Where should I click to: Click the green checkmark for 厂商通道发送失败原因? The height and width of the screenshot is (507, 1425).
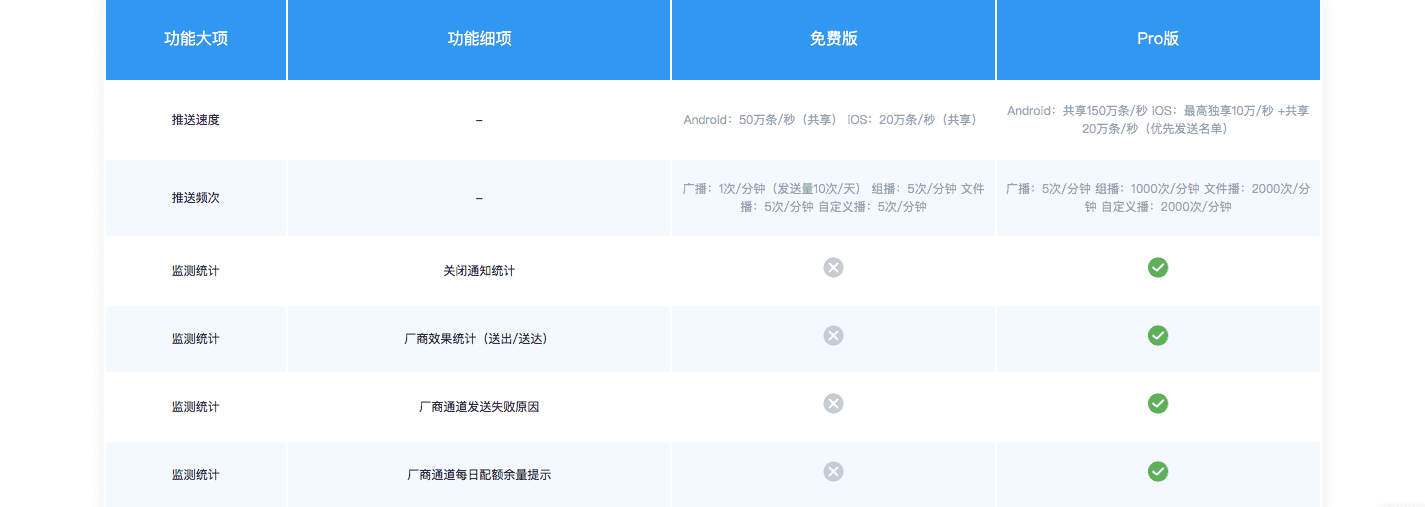[x=1158, y=403]
